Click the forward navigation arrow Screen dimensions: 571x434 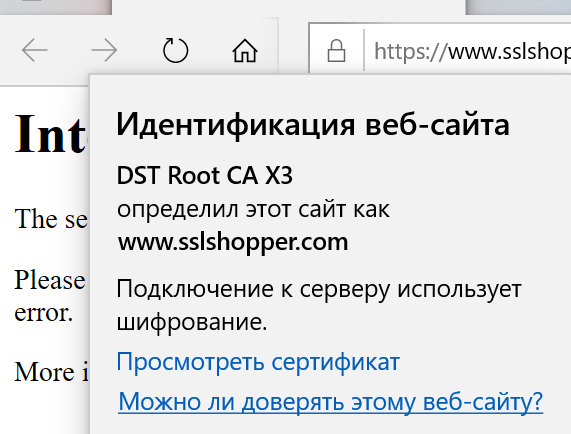tap(104, 50)
